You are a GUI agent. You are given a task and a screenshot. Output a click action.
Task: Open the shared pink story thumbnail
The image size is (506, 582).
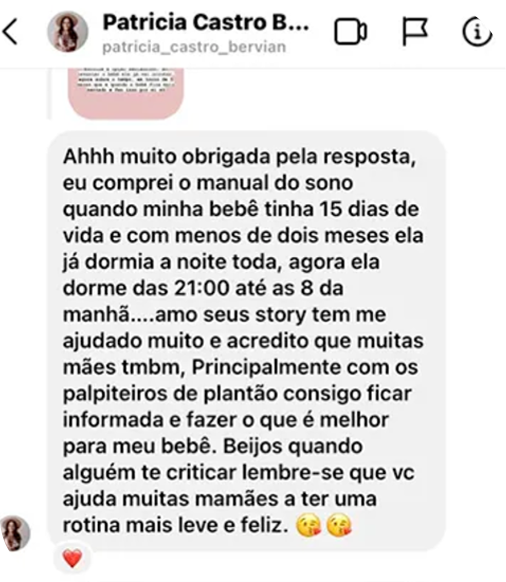[125, 93]
